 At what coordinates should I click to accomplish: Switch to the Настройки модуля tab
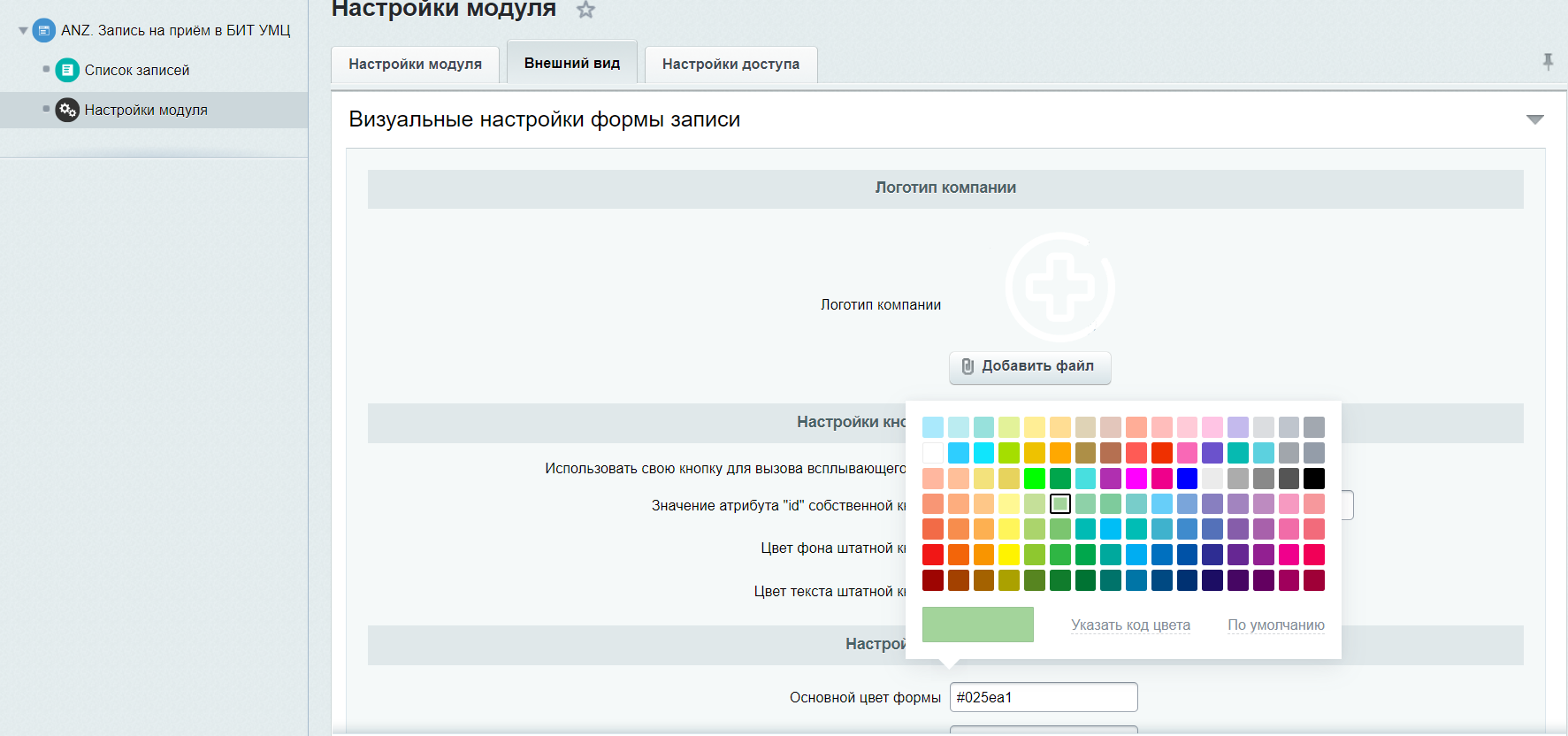coord(415,64)
